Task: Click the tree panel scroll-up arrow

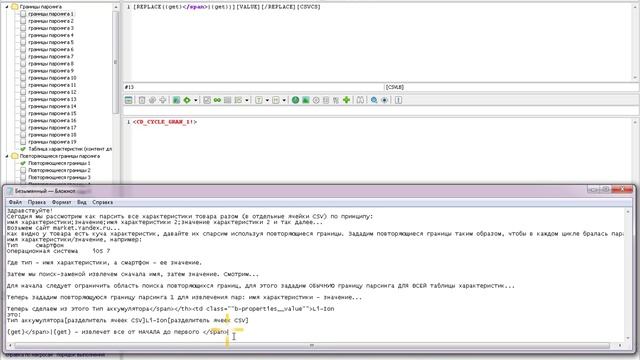Action: pos(116,7)
